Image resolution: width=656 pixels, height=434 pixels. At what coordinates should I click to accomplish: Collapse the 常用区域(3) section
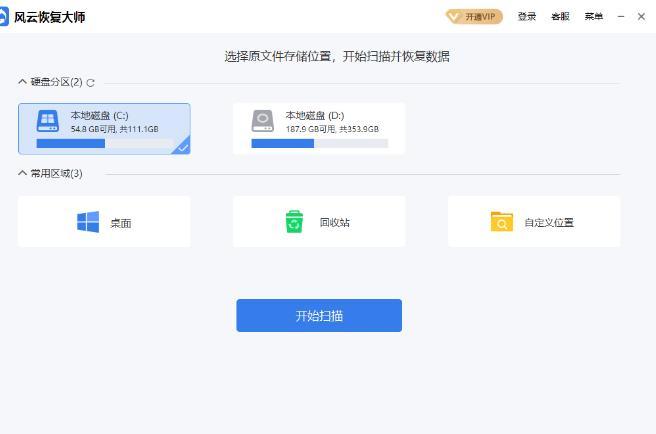point(23,173)
